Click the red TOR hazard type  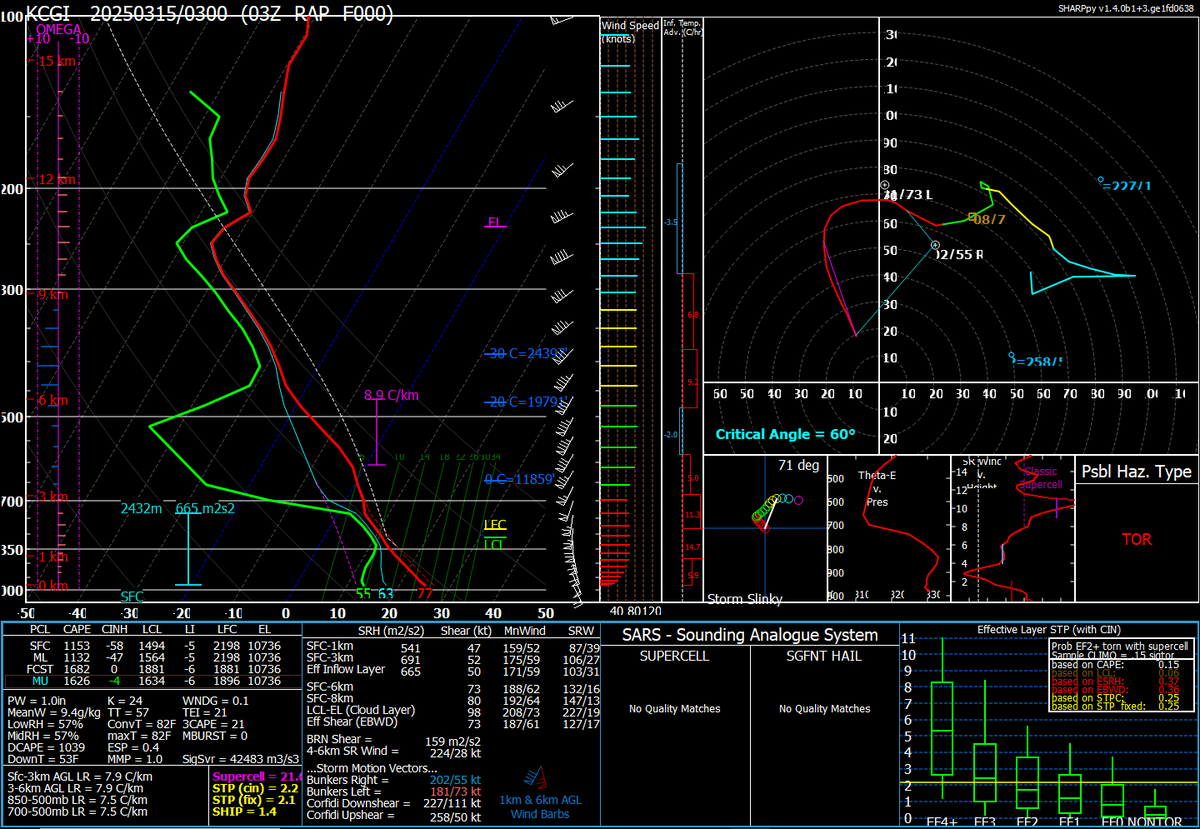[x=1136, y=540]
